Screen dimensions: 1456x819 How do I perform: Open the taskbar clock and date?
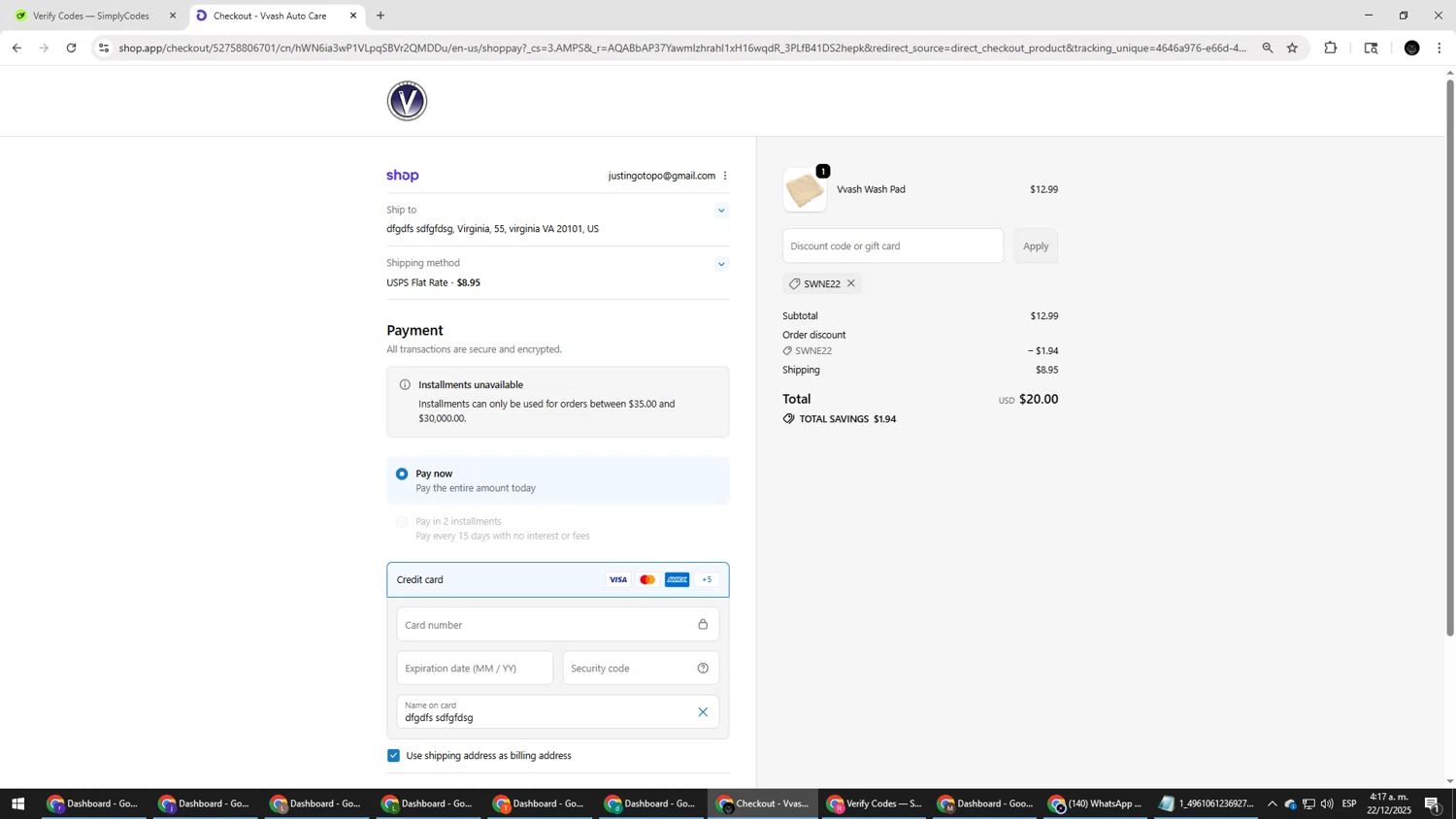1390,803
